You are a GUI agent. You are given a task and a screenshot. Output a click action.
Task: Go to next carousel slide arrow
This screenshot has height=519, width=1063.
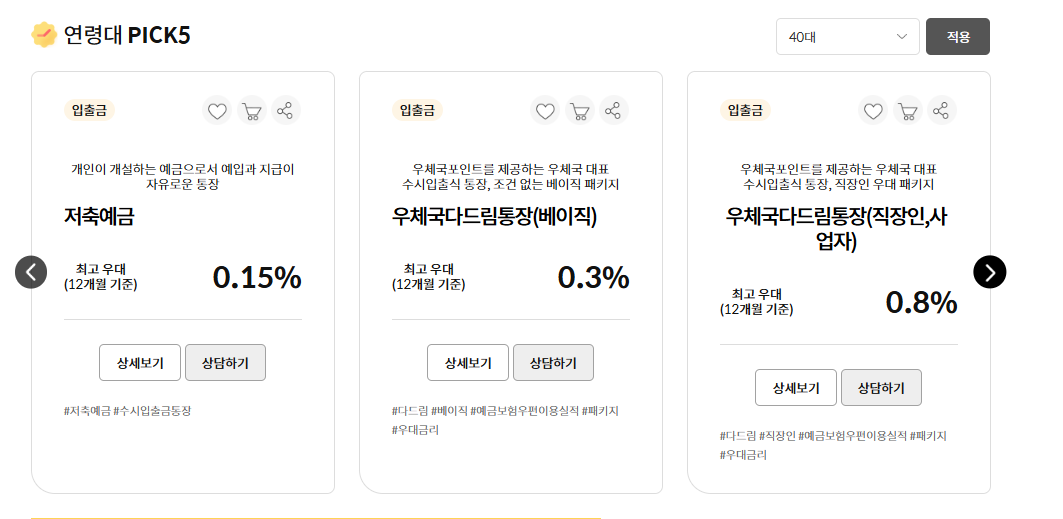click(x=990, y=272)
